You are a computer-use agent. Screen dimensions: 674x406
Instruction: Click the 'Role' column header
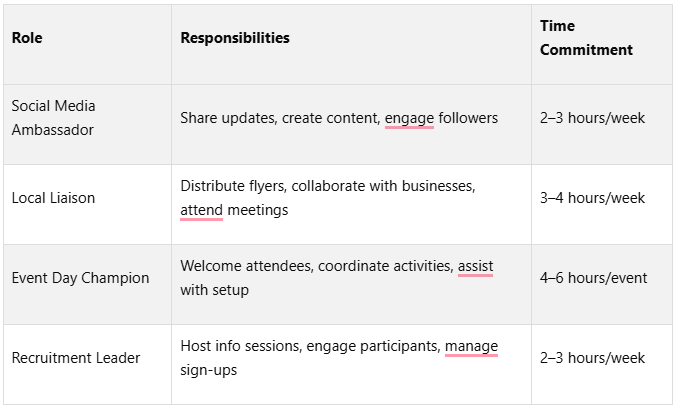pos(27,38)
